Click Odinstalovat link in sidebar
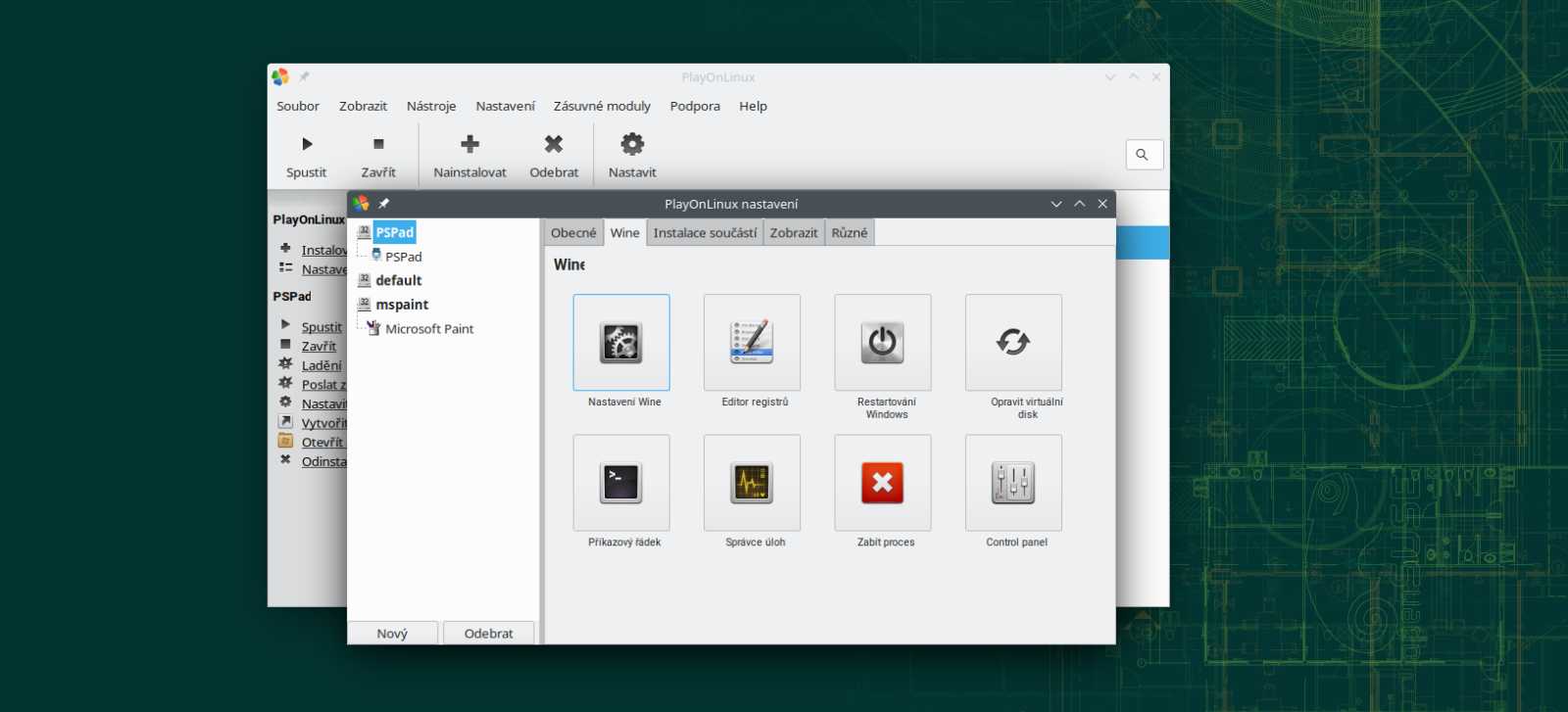 click(323, 461)
